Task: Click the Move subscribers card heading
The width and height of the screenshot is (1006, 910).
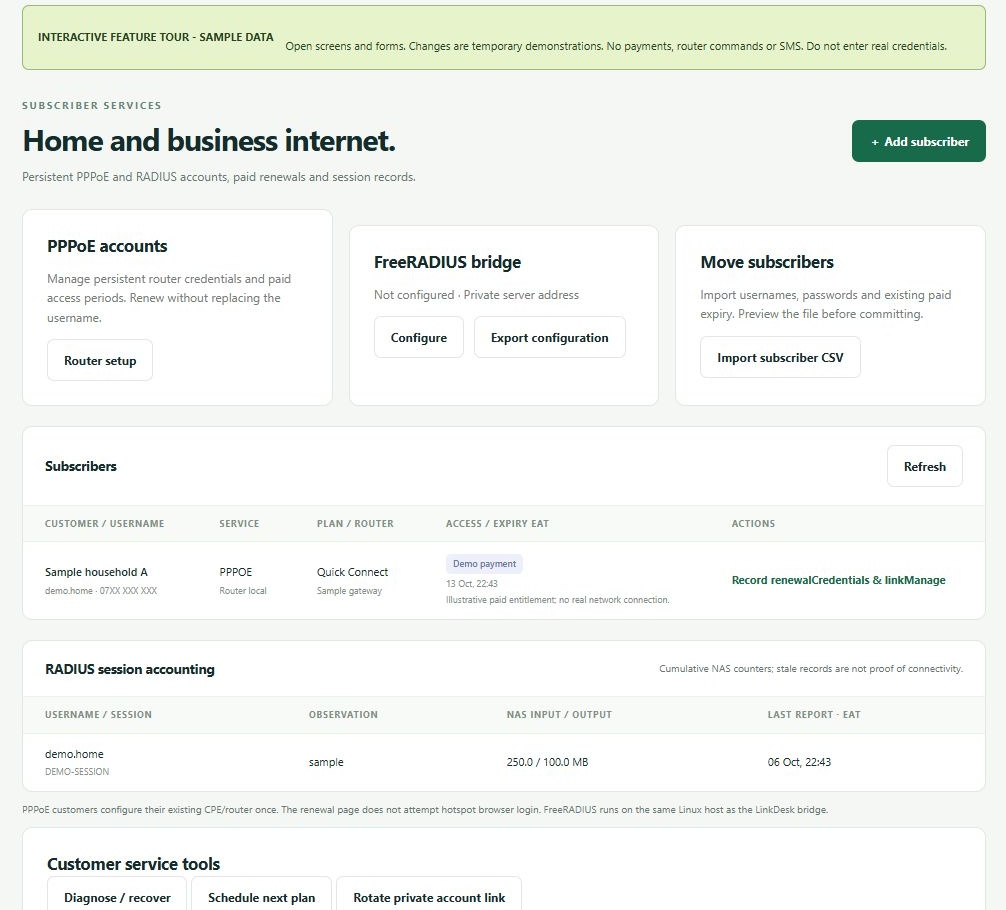Action: [767, 262]
